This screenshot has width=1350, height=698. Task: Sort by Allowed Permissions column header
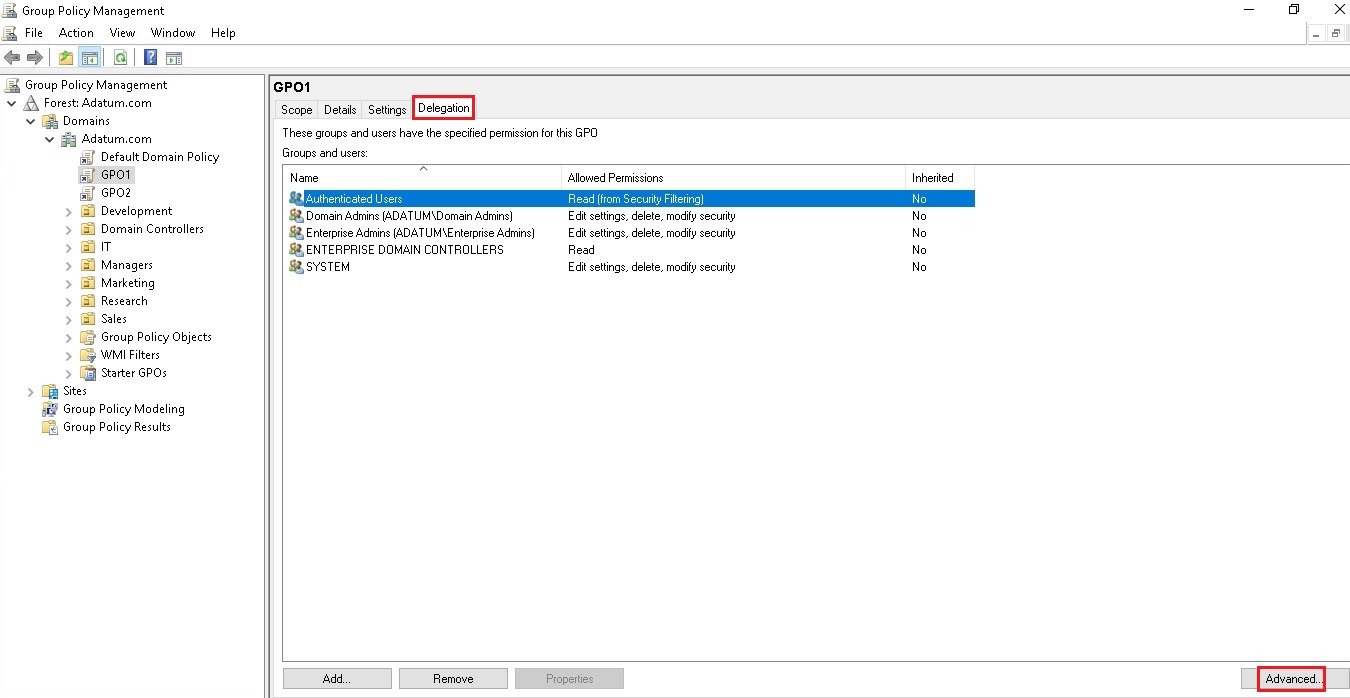tap(733, 178)
